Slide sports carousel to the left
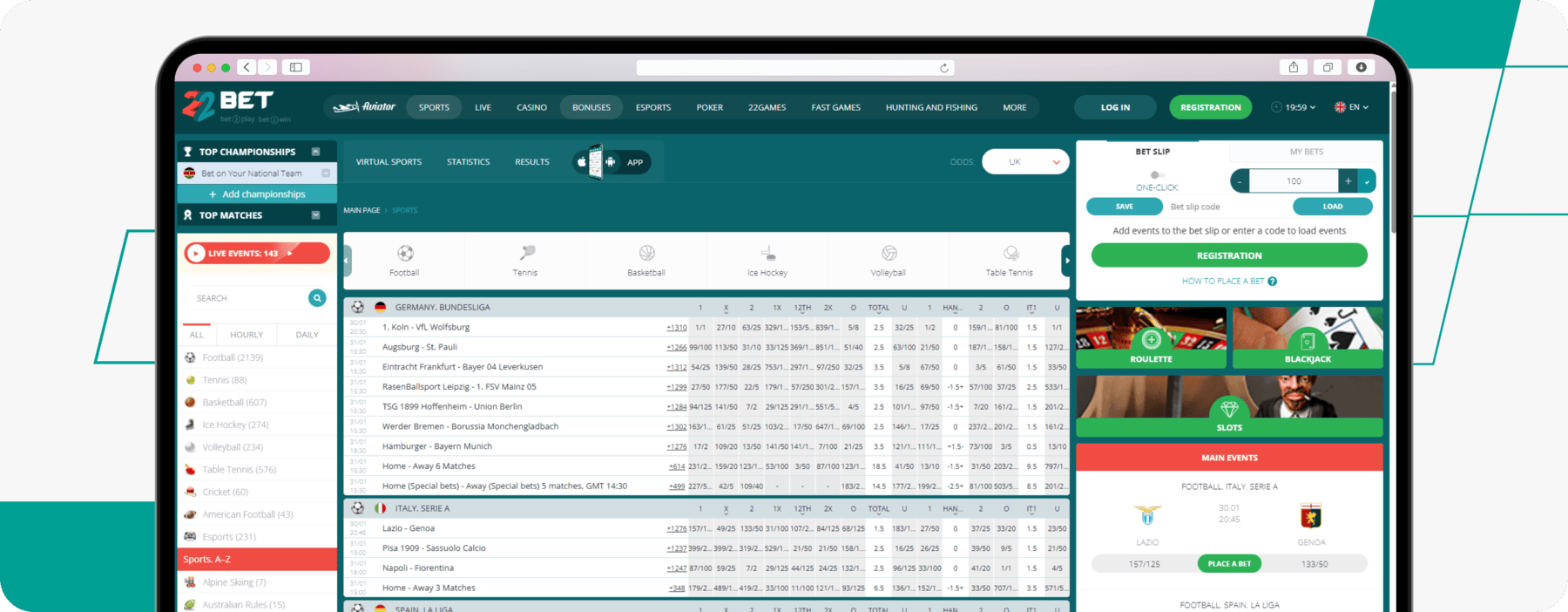 click(x=347, y=261)
